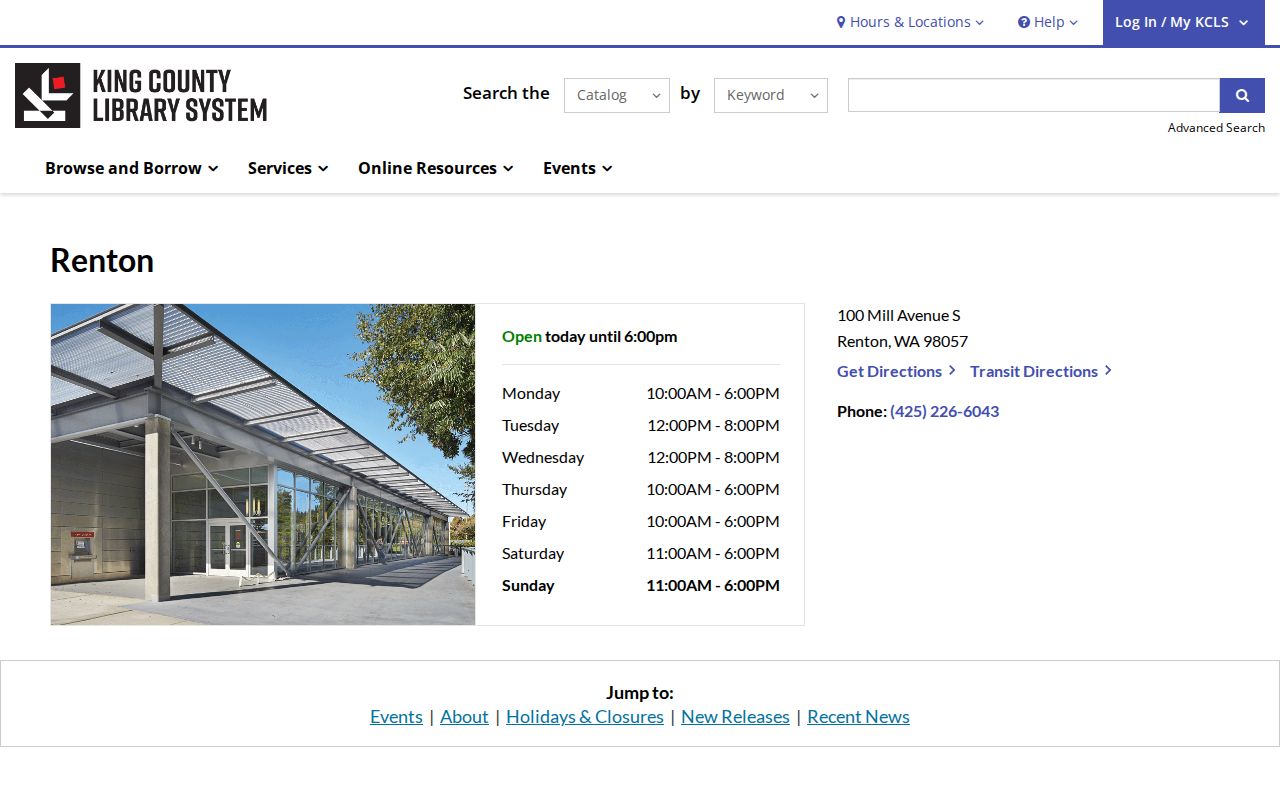This screenshot has height=800, width=1280.
Task: Jump to New Releases
Action: click(x=735, y=717)
